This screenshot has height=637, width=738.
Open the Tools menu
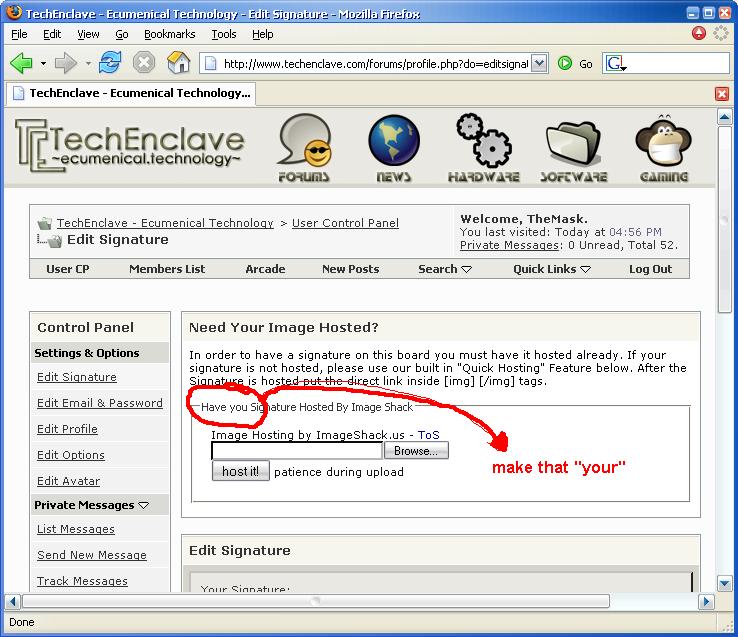click(224, 34)
